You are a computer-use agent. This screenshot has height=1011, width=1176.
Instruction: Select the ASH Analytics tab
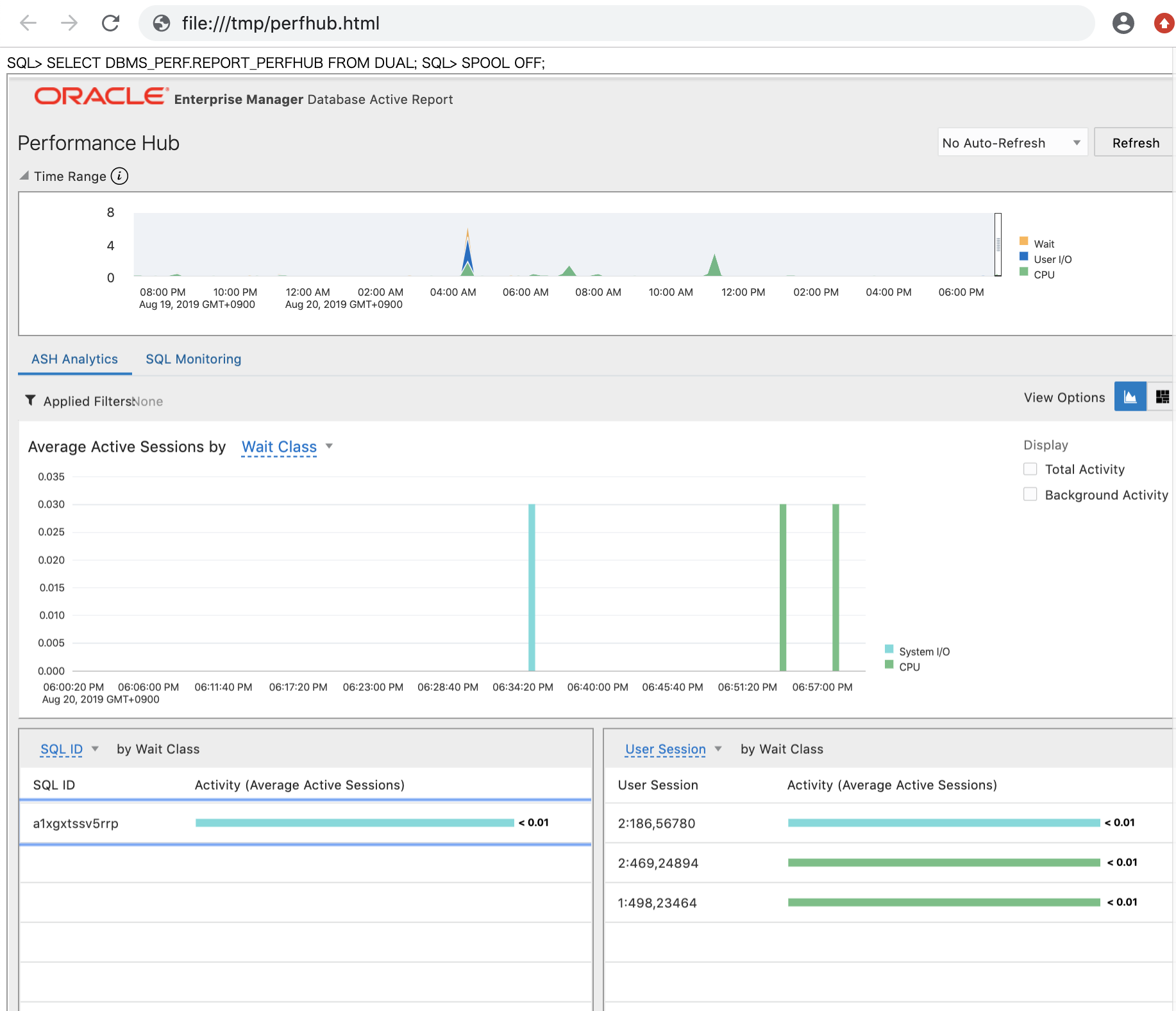[x=74, y=359]
